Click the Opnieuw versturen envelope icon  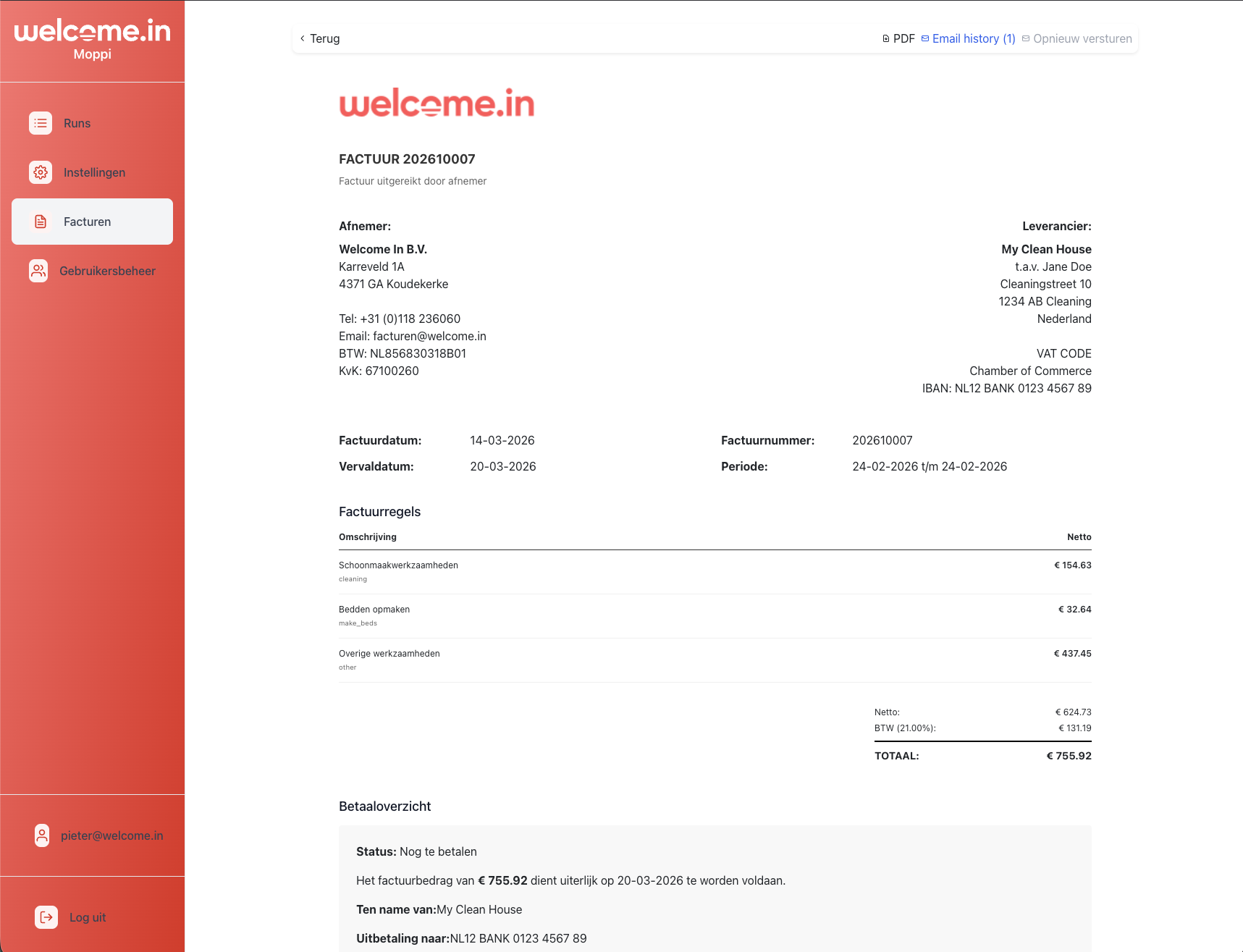point(1025,38)
